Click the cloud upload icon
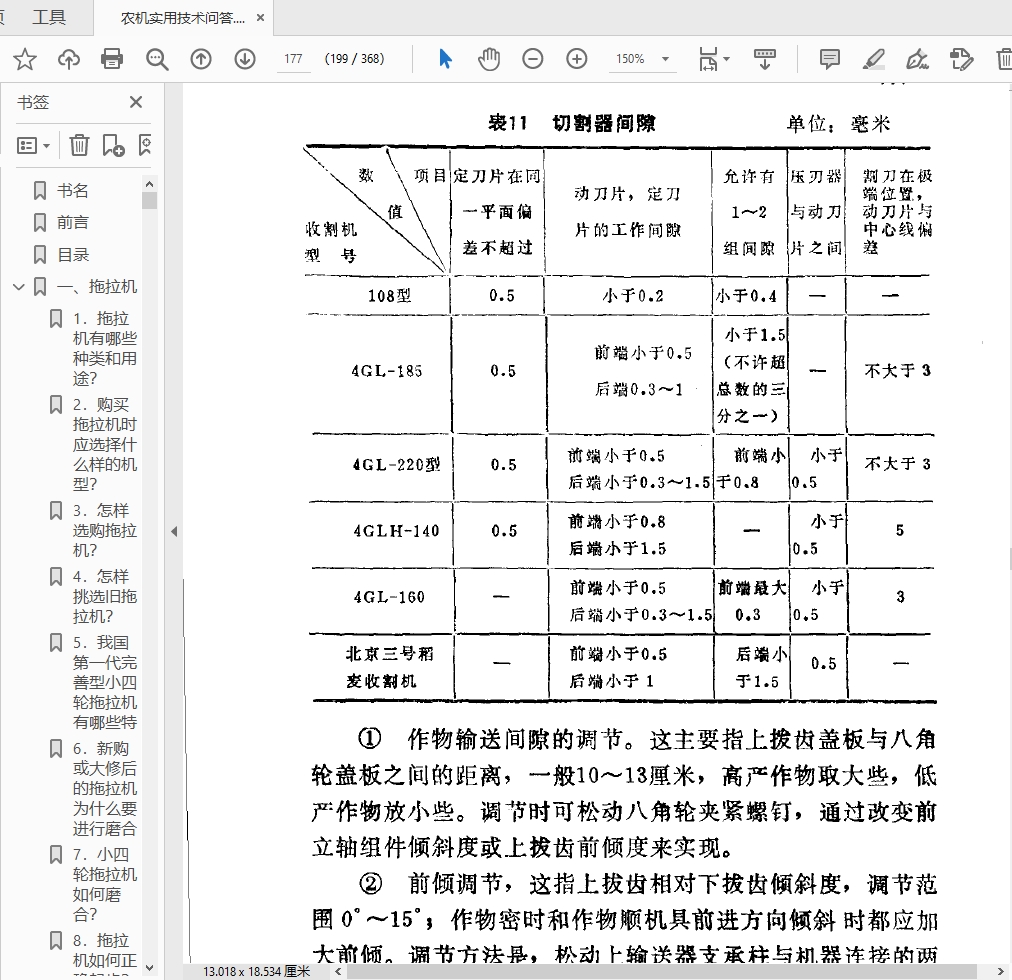Image resolution: width=1012 pixels, height=980 pixels. point(69,59)
